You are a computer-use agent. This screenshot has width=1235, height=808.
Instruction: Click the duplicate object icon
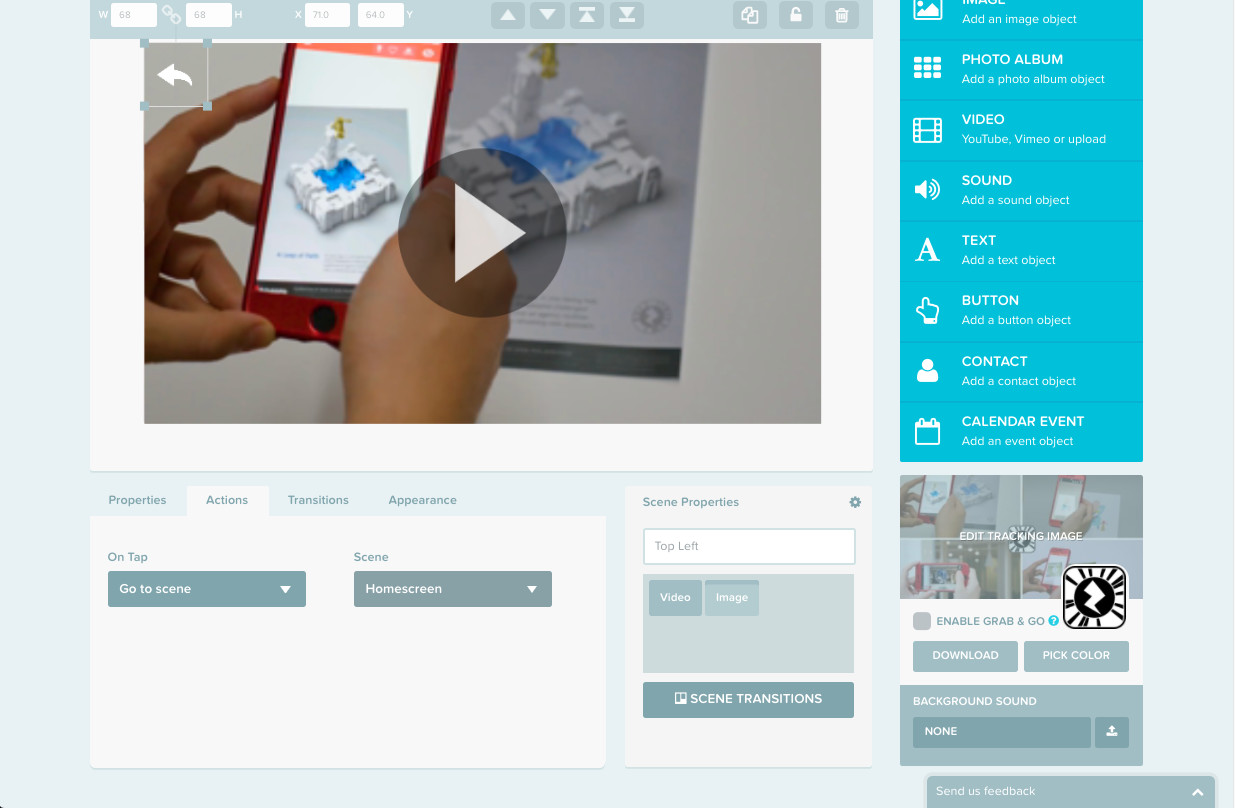[749, 15]
